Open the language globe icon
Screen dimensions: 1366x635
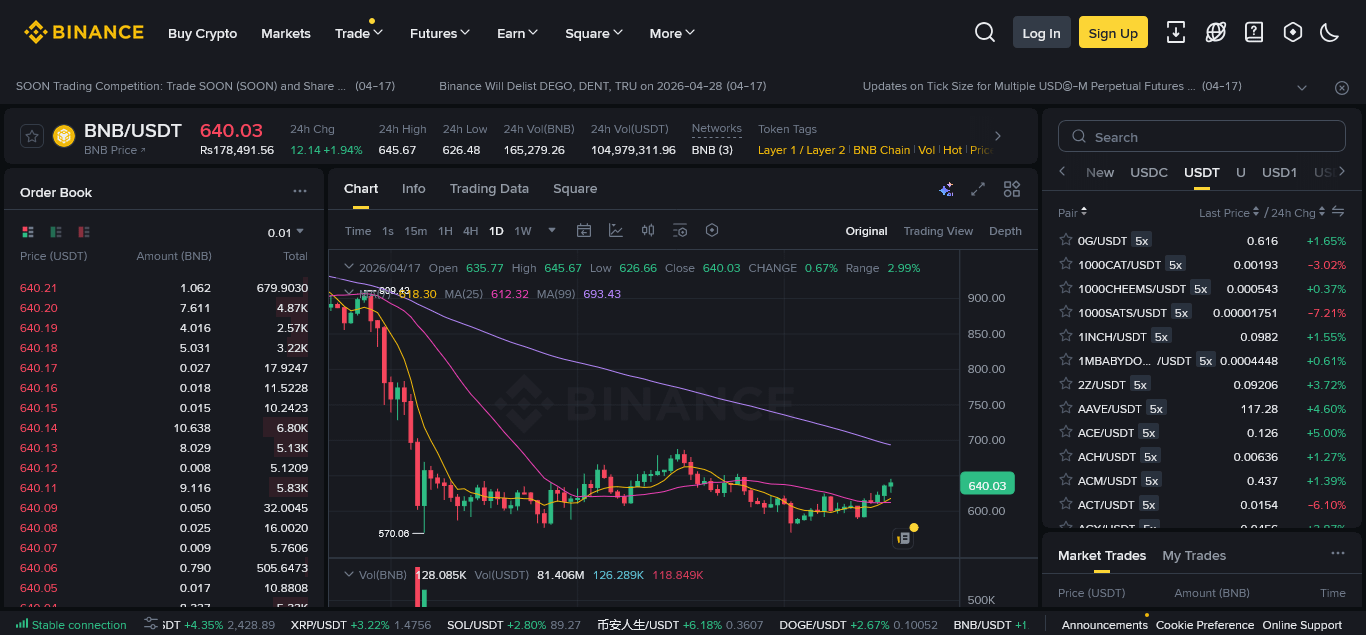tap(1215, 32)
